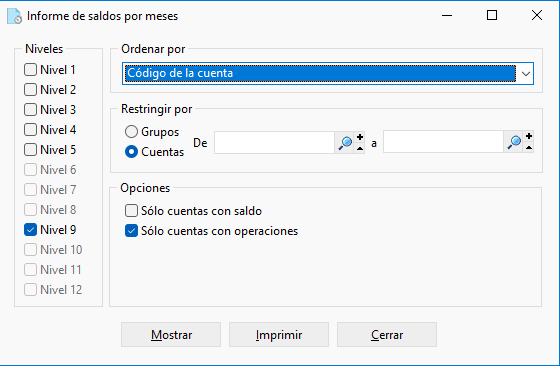Disable 'Sólo cuentas con operaciones' option

(x=131, y=231)
